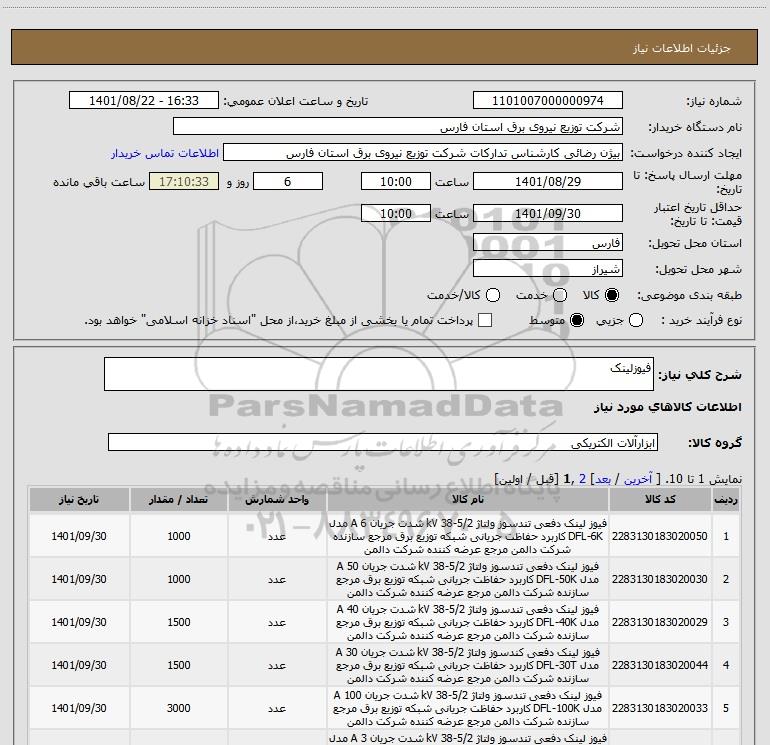Select the کالا/خدمت radio button
This screenshot has width=770, height=745.
click(493, 295)
